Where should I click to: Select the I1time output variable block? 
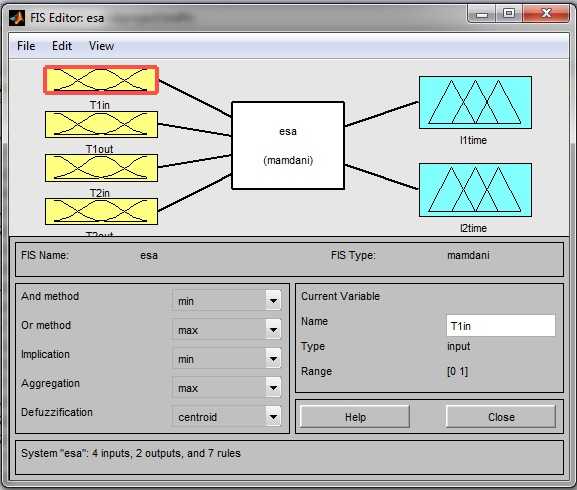(475, 103)
